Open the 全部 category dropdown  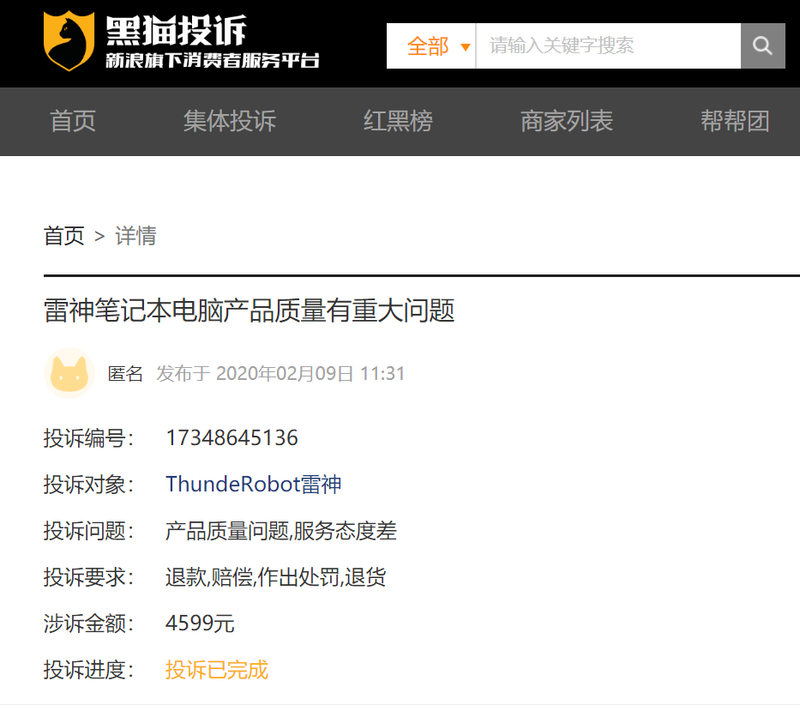click(431, 46)
